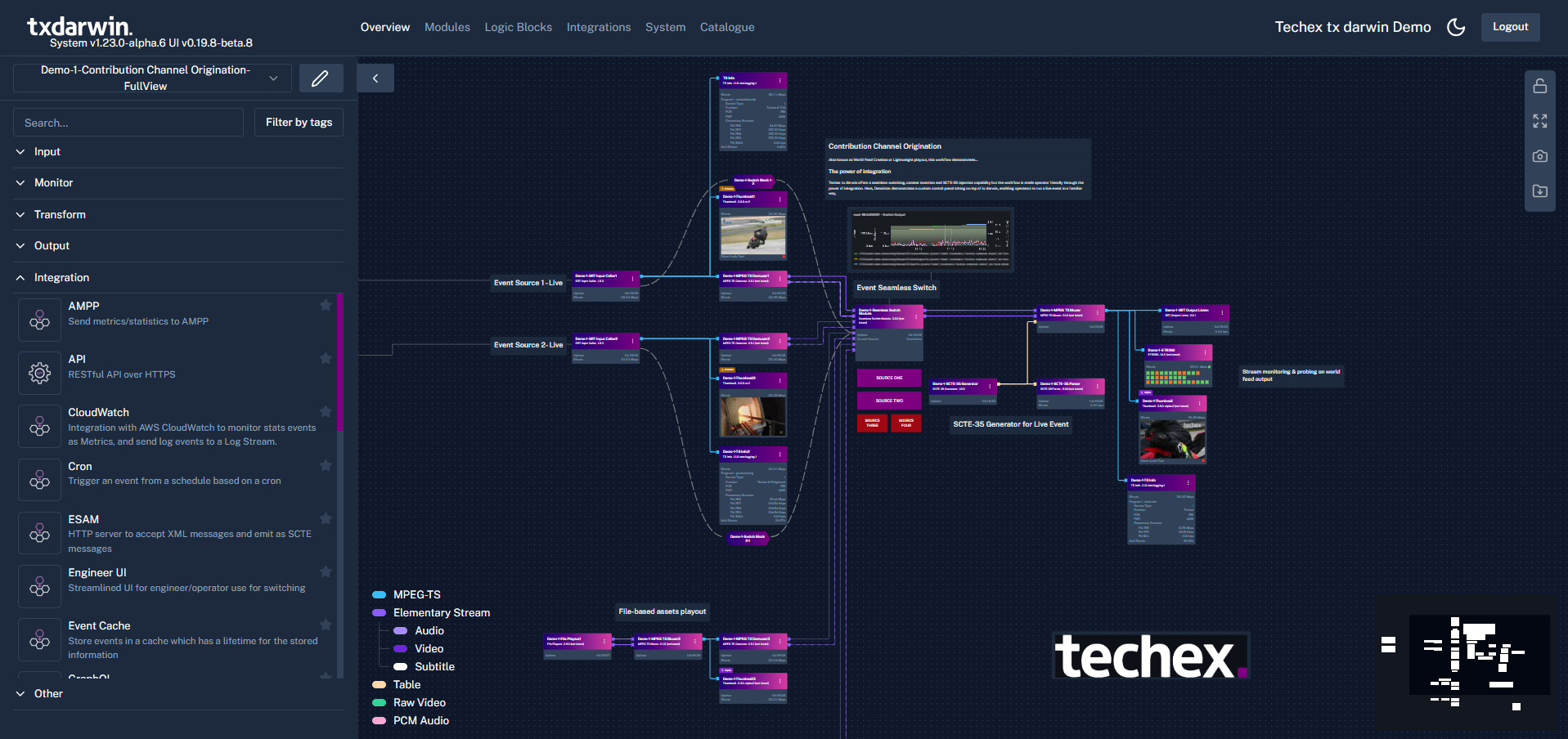Viewport: 1568px width, 739px height.
Task: Click the SOURCE ONE switch button
Action: 889,378
